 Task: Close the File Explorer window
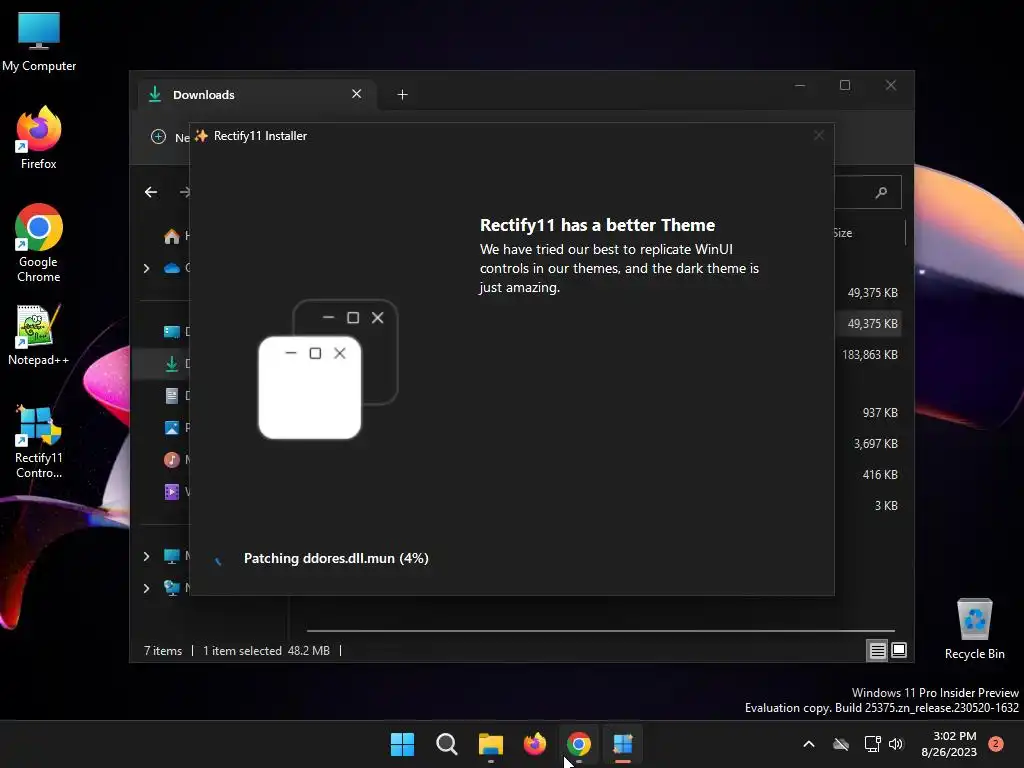coord(891,86)
